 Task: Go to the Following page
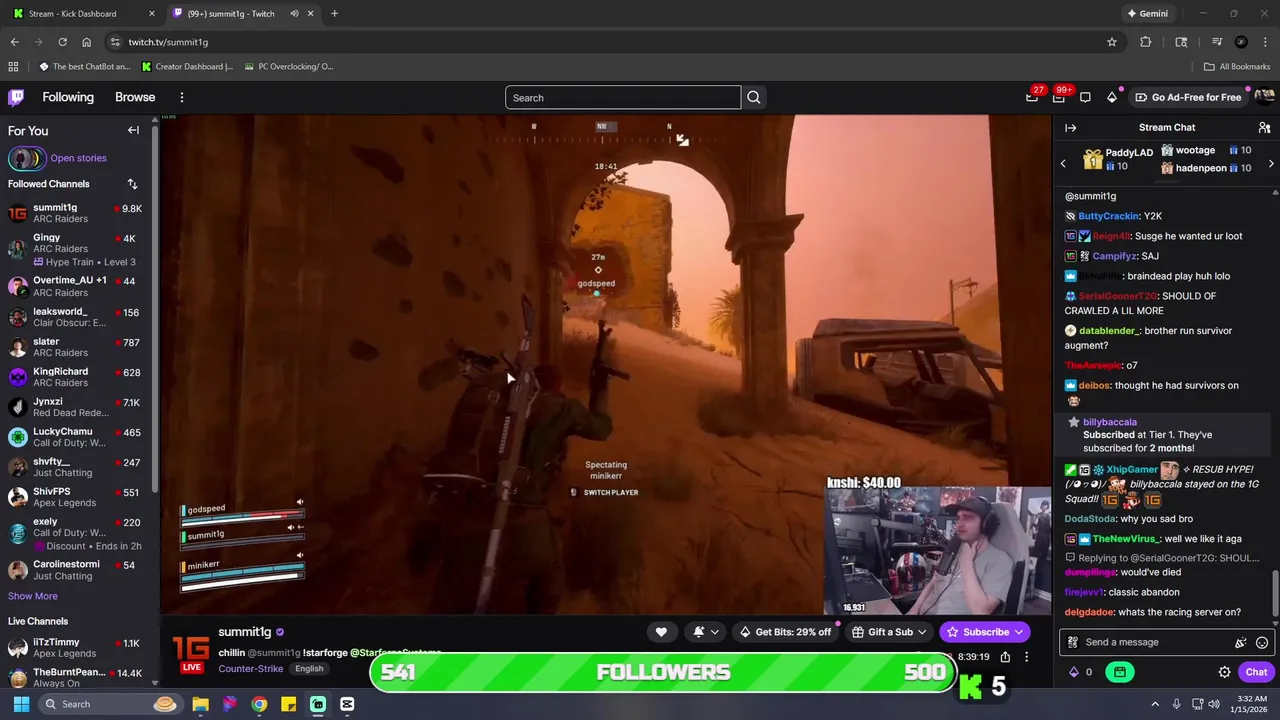(x=68, y=97)
